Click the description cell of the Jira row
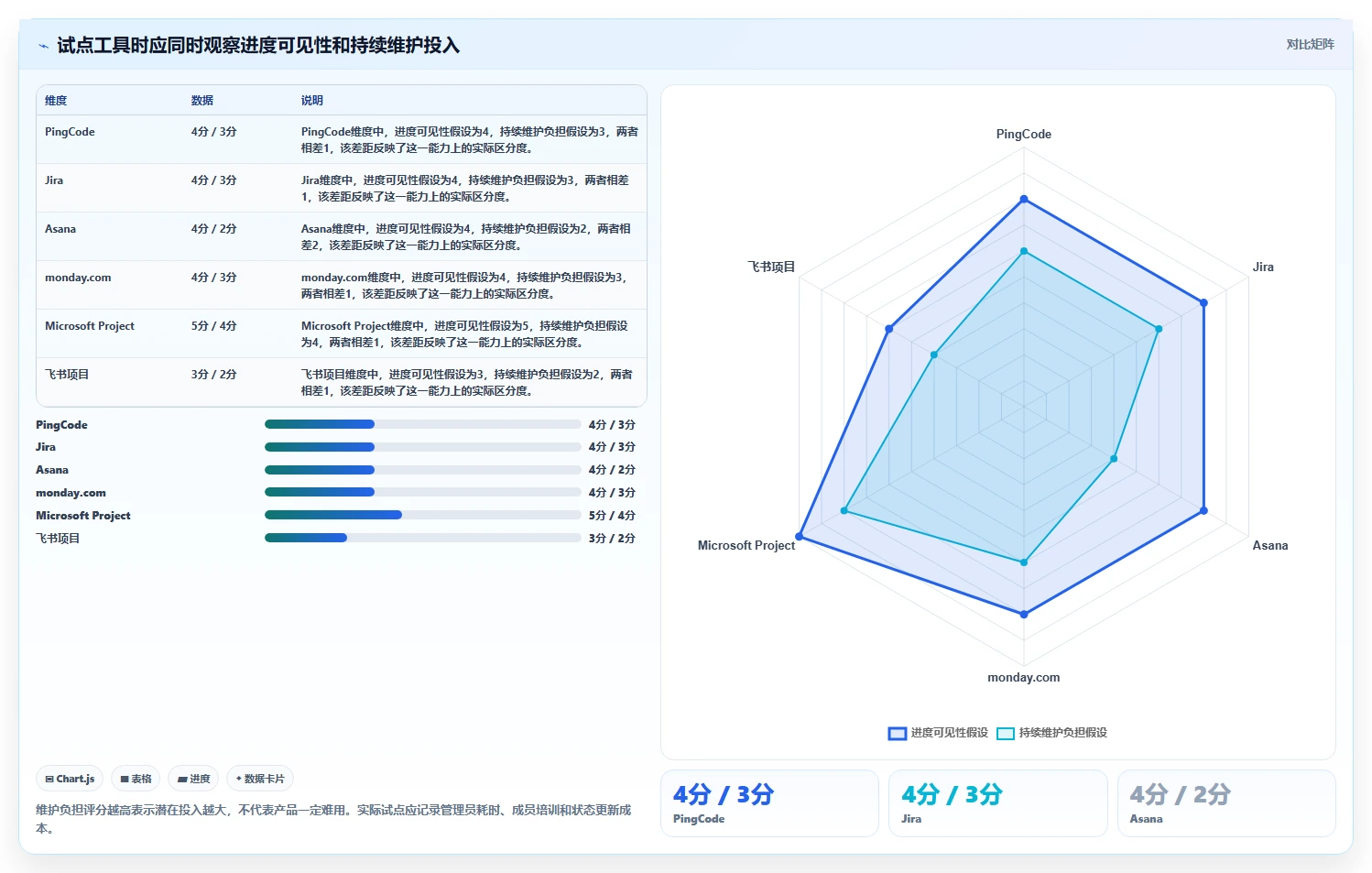 click(x=470, y=188)
